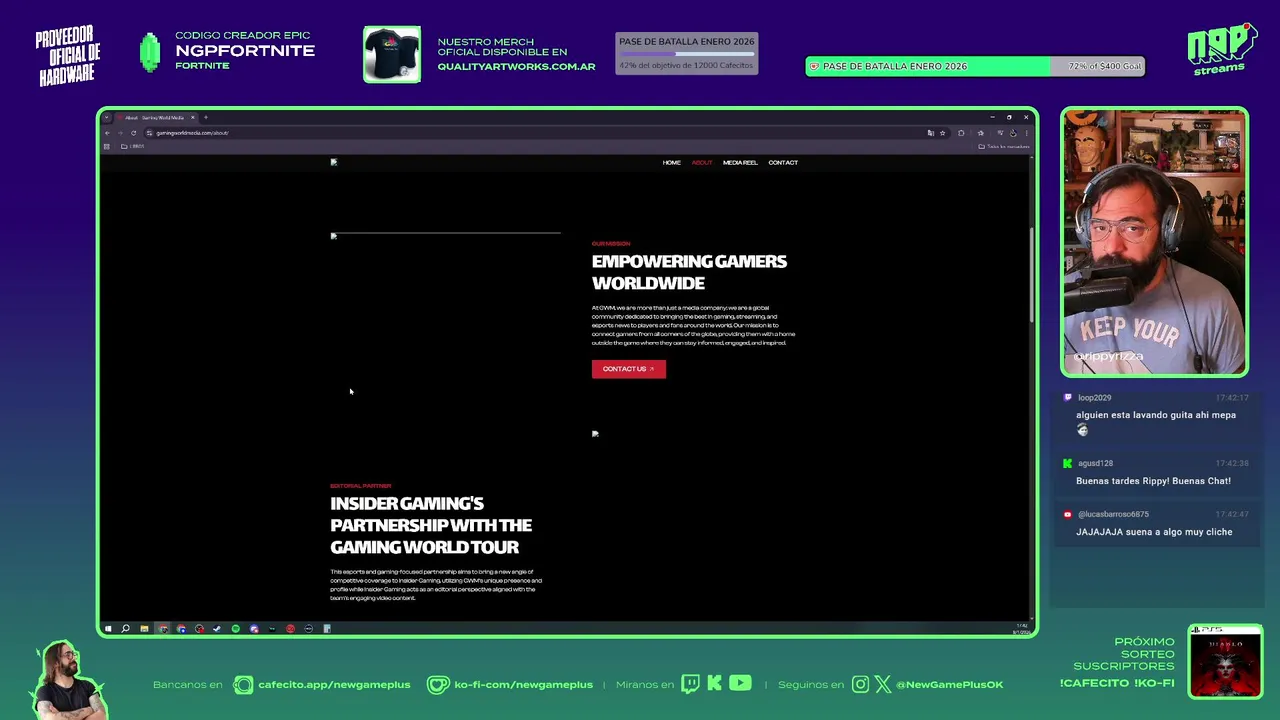Open the tab search dropdown arrow
The width and height of the screenshot is (1280, 720).
pyautogui.click(x=106, y=117)
